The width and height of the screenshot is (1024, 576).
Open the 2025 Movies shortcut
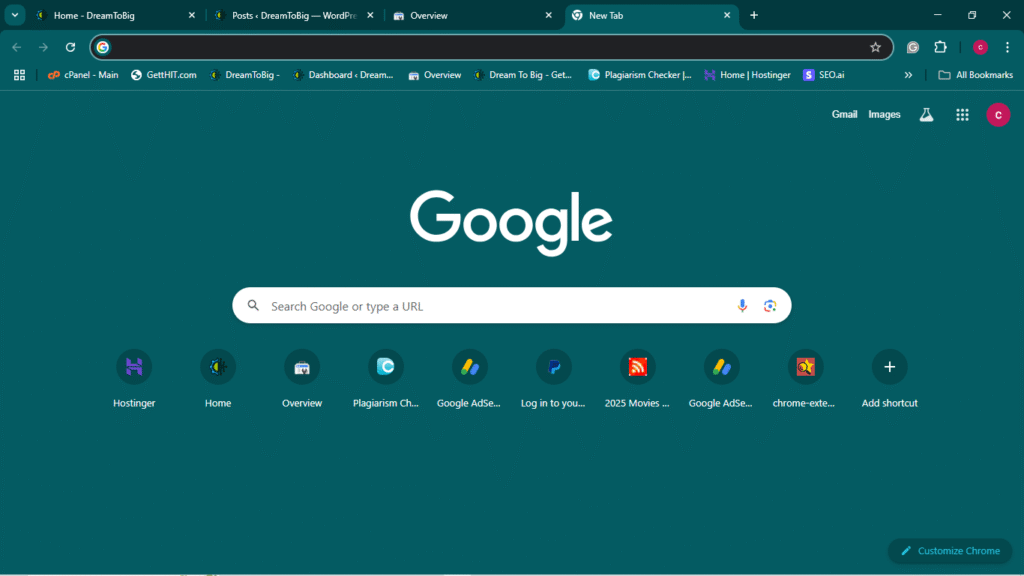637,367
